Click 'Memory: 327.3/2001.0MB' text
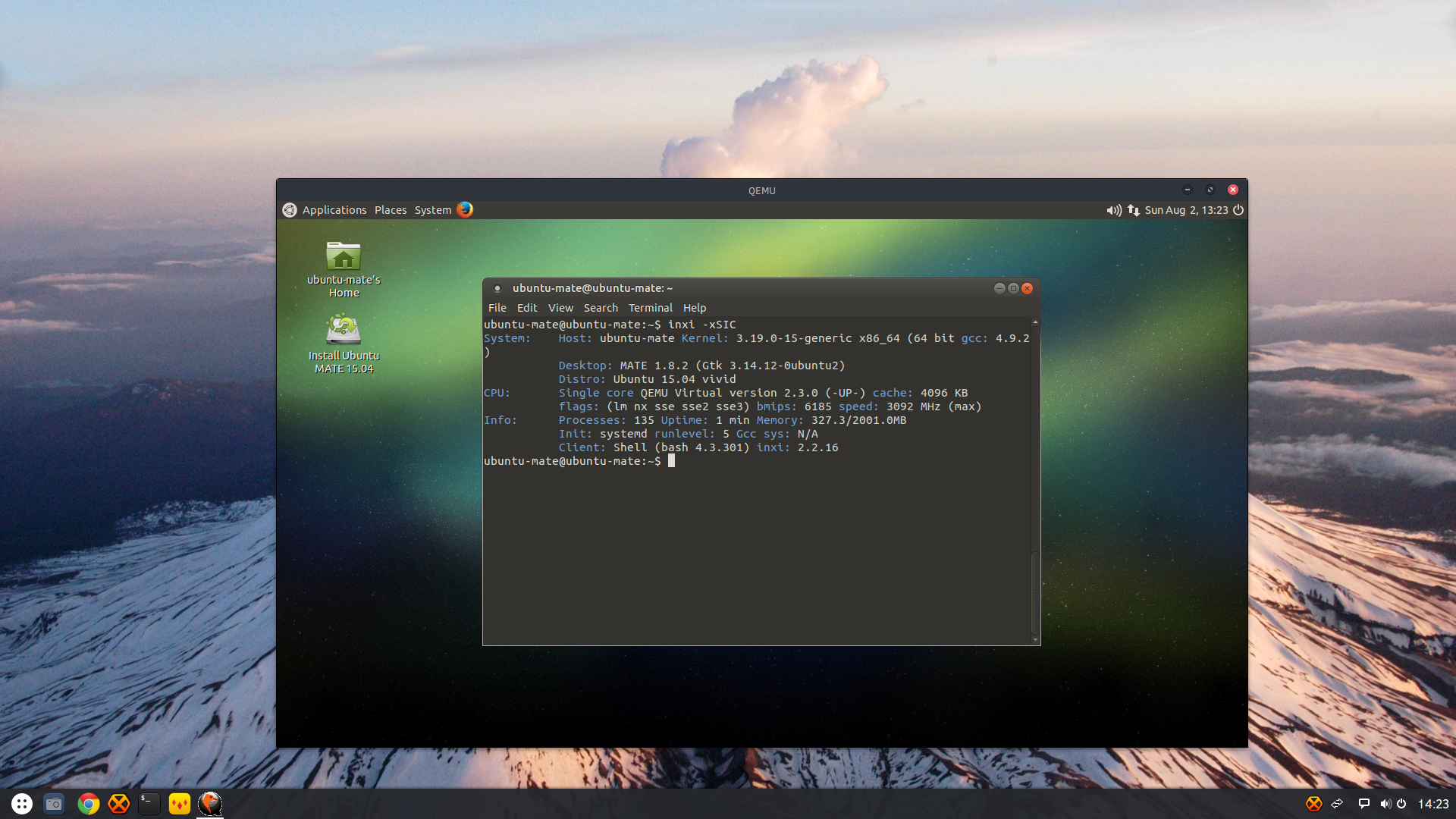This screenshot has width=1456, height=819. point(831,420)
